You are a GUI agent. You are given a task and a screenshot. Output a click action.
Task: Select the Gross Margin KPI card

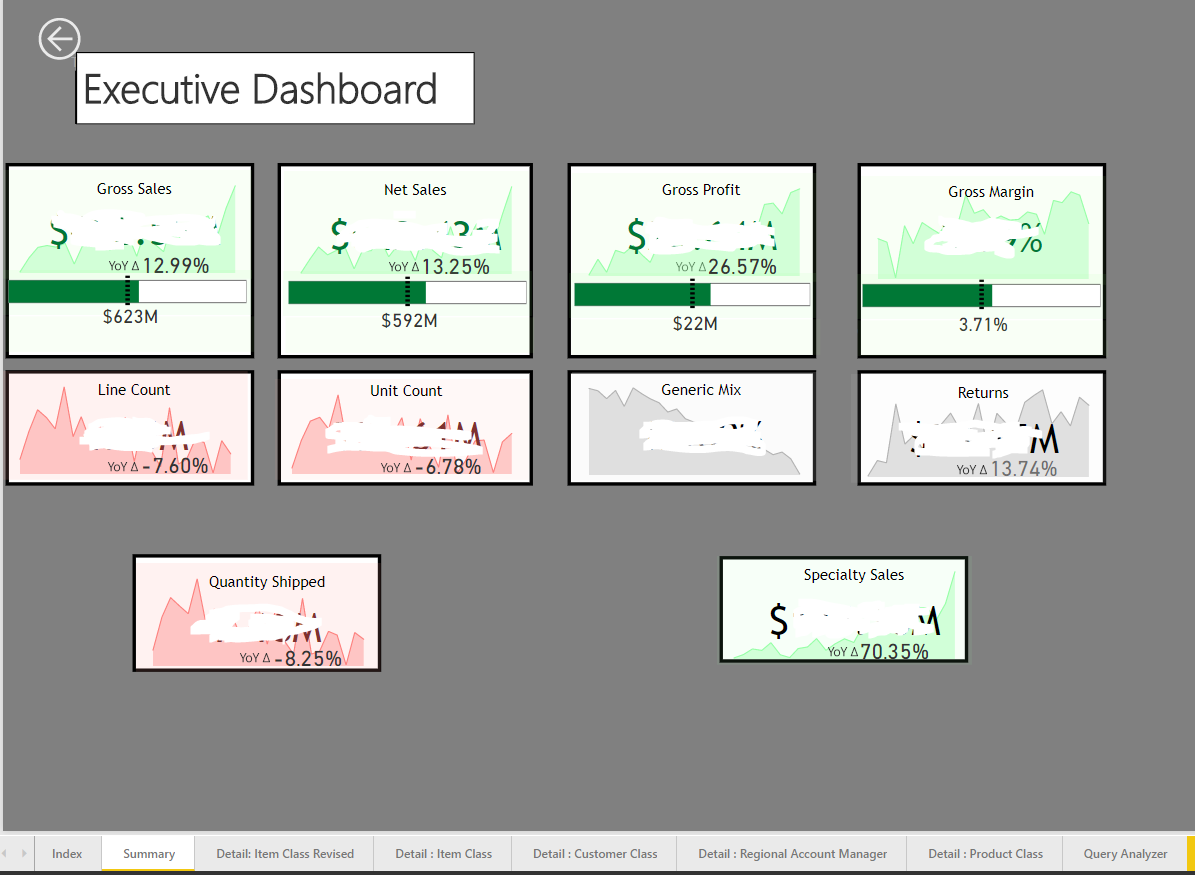pyautogui.click(x=982, y=261)
